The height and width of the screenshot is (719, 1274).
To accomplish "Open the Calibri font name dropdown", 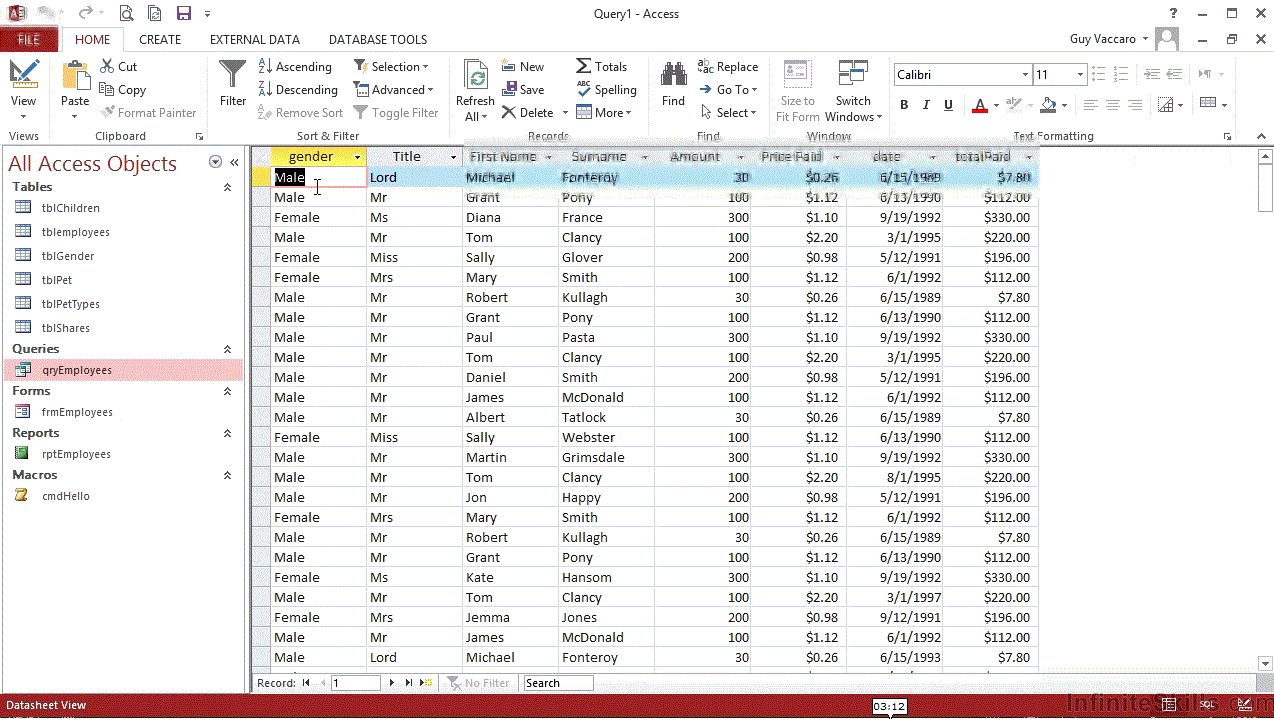I will [x=1025, y=75].
